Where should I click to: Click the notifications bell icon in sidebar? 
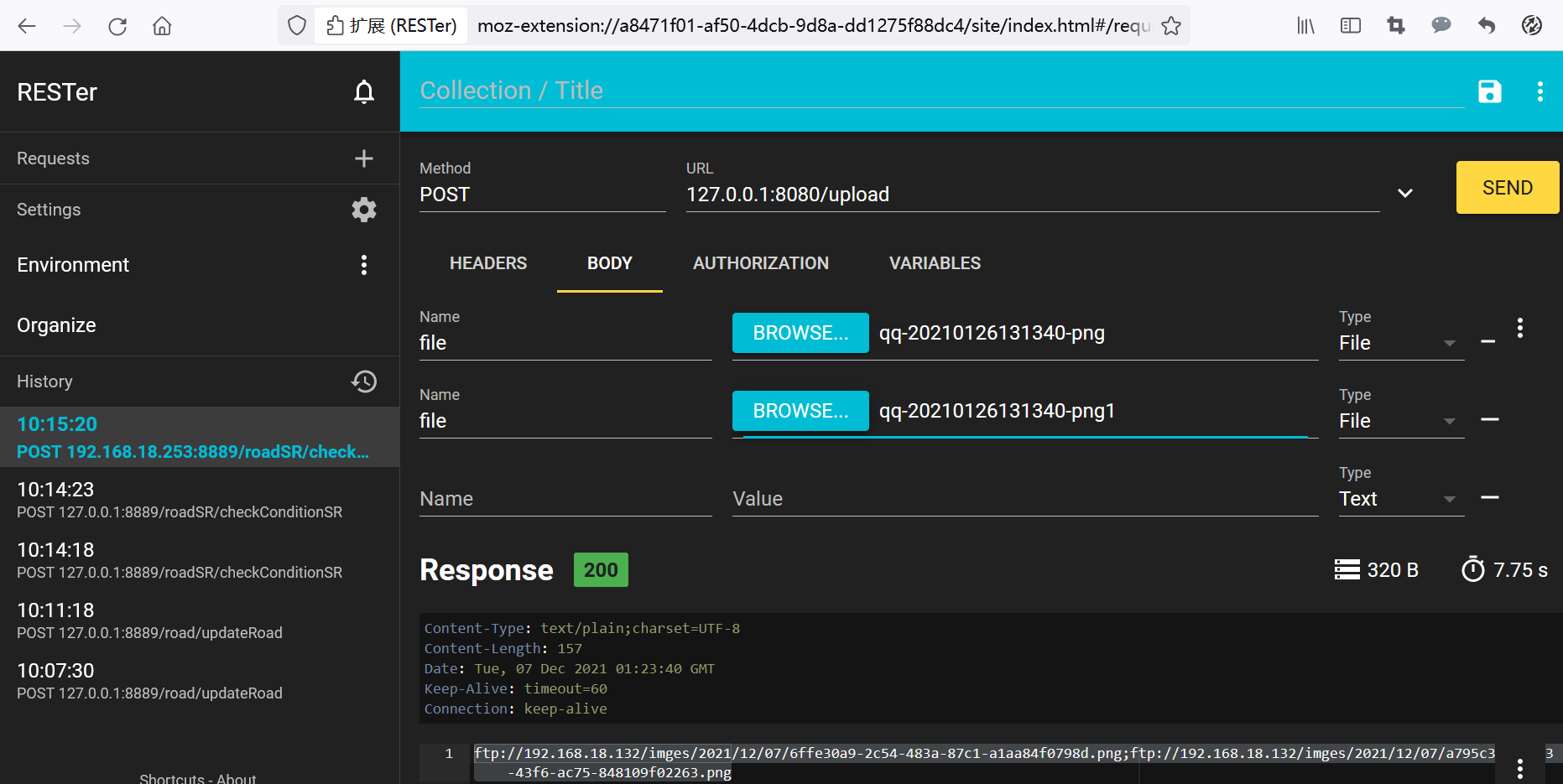(364, 91)
